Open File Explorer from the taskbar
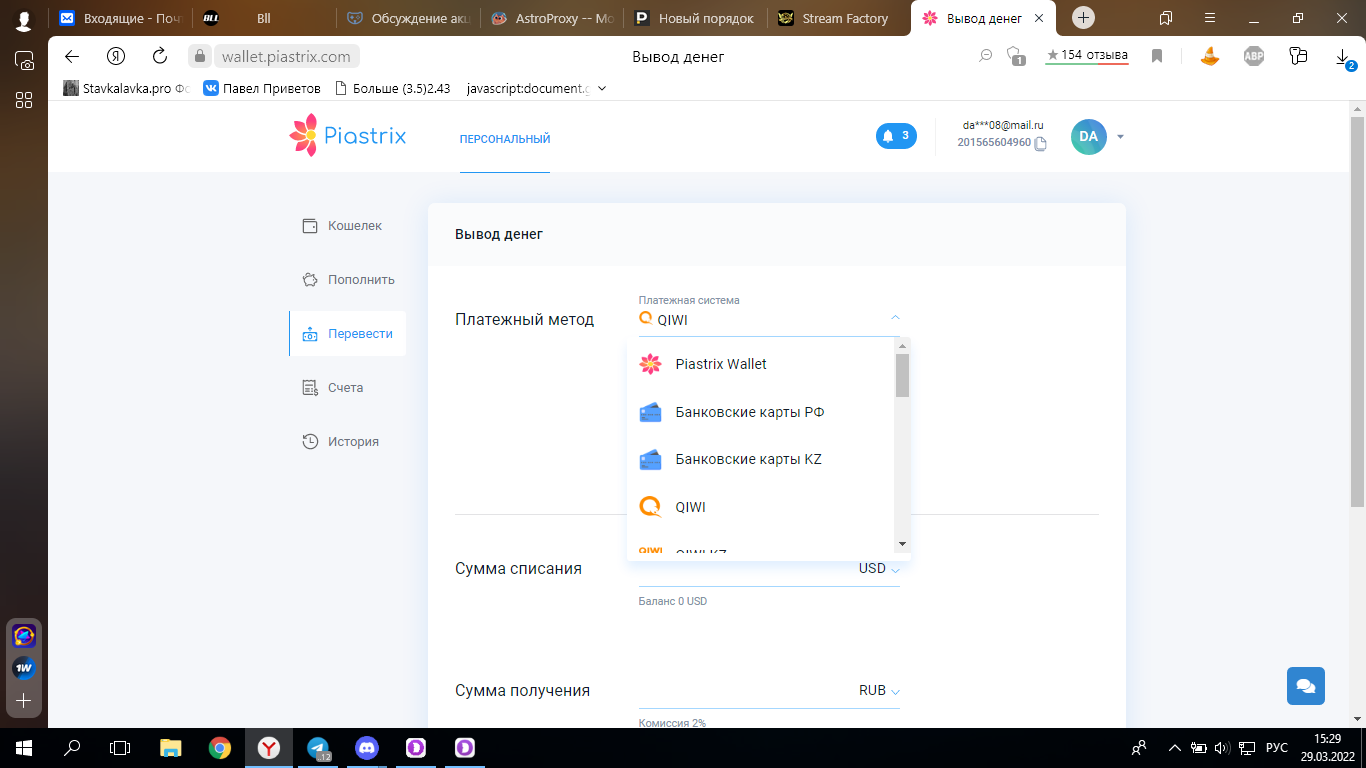The image size is (1366, 768). tap(171, 747)
